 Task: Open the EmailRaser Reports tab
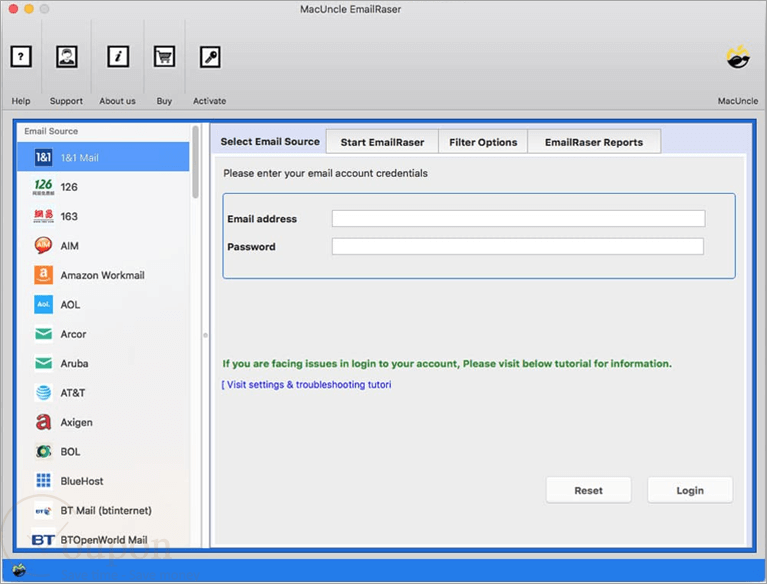[x=594, y=142]
